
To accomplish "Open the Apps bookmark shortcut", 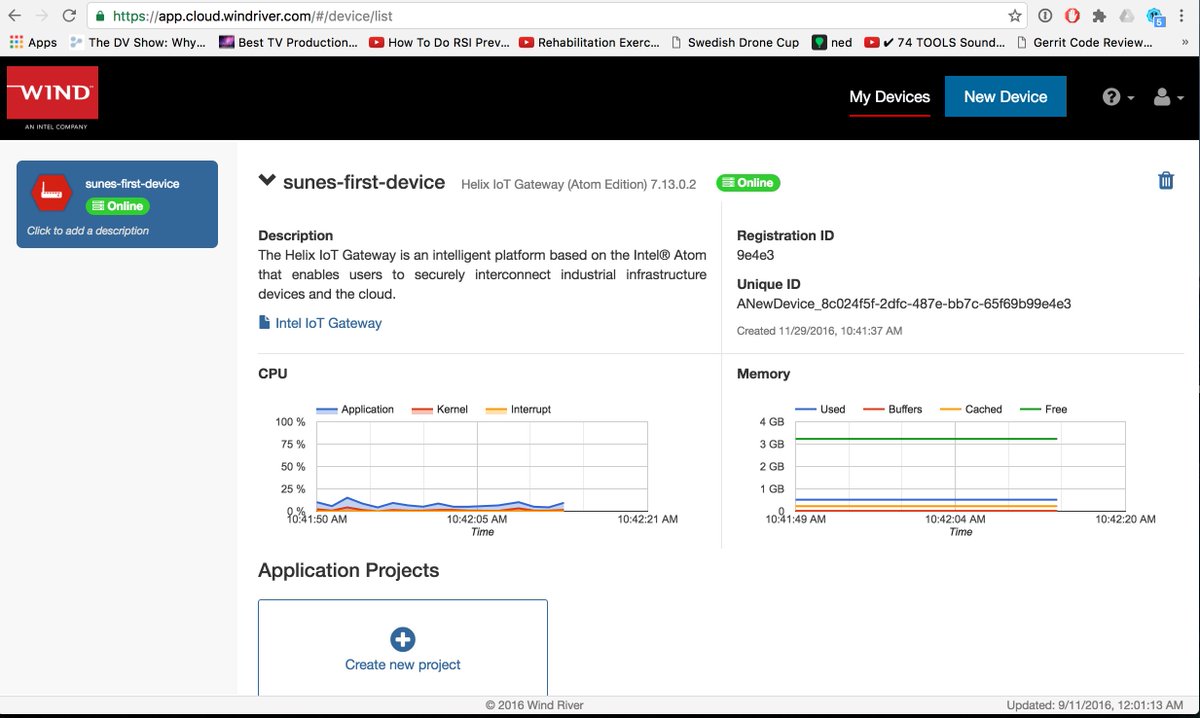I will tap(33, 42).
